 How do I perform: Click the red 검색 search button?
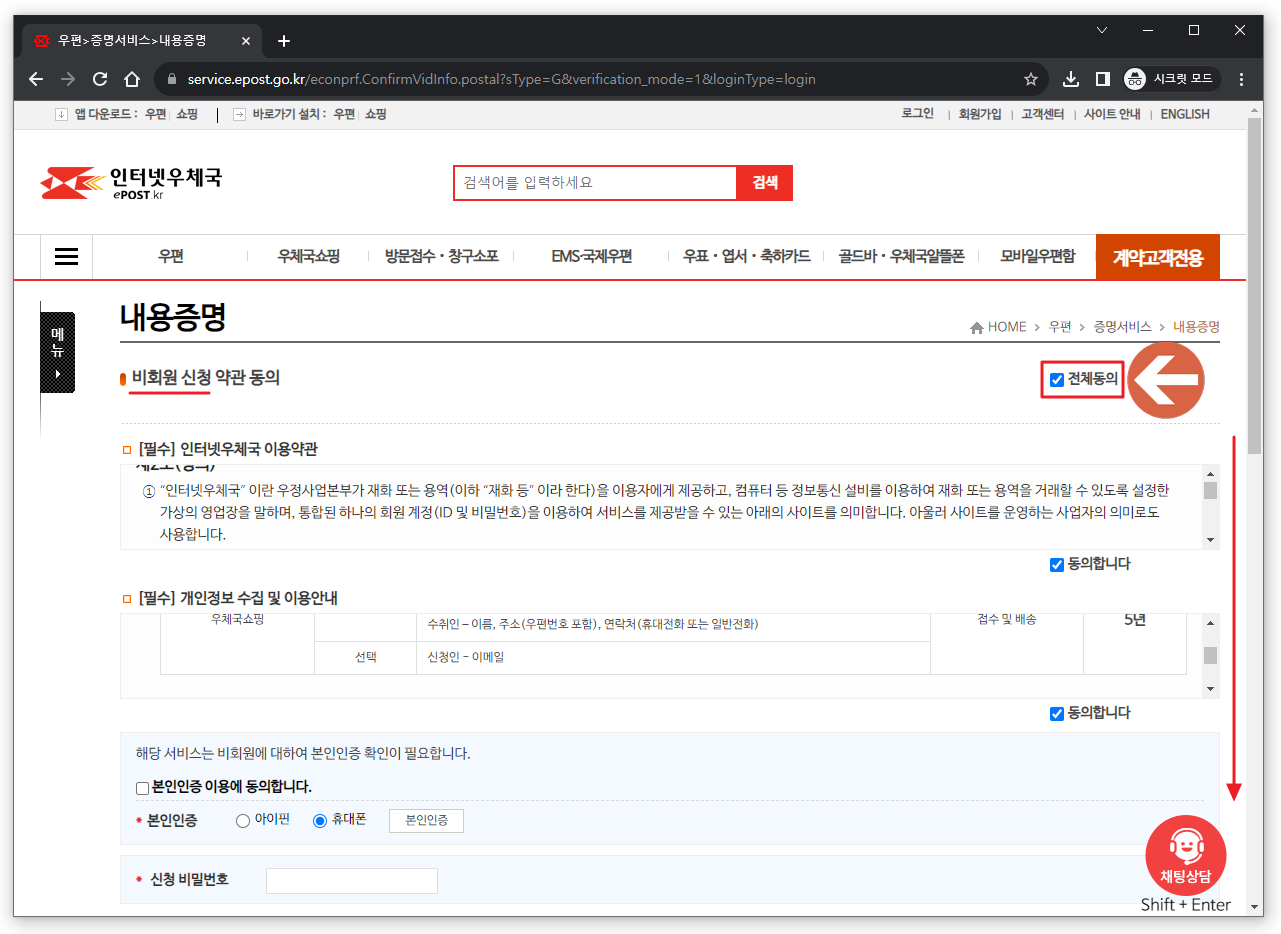[x=765, y=183]
